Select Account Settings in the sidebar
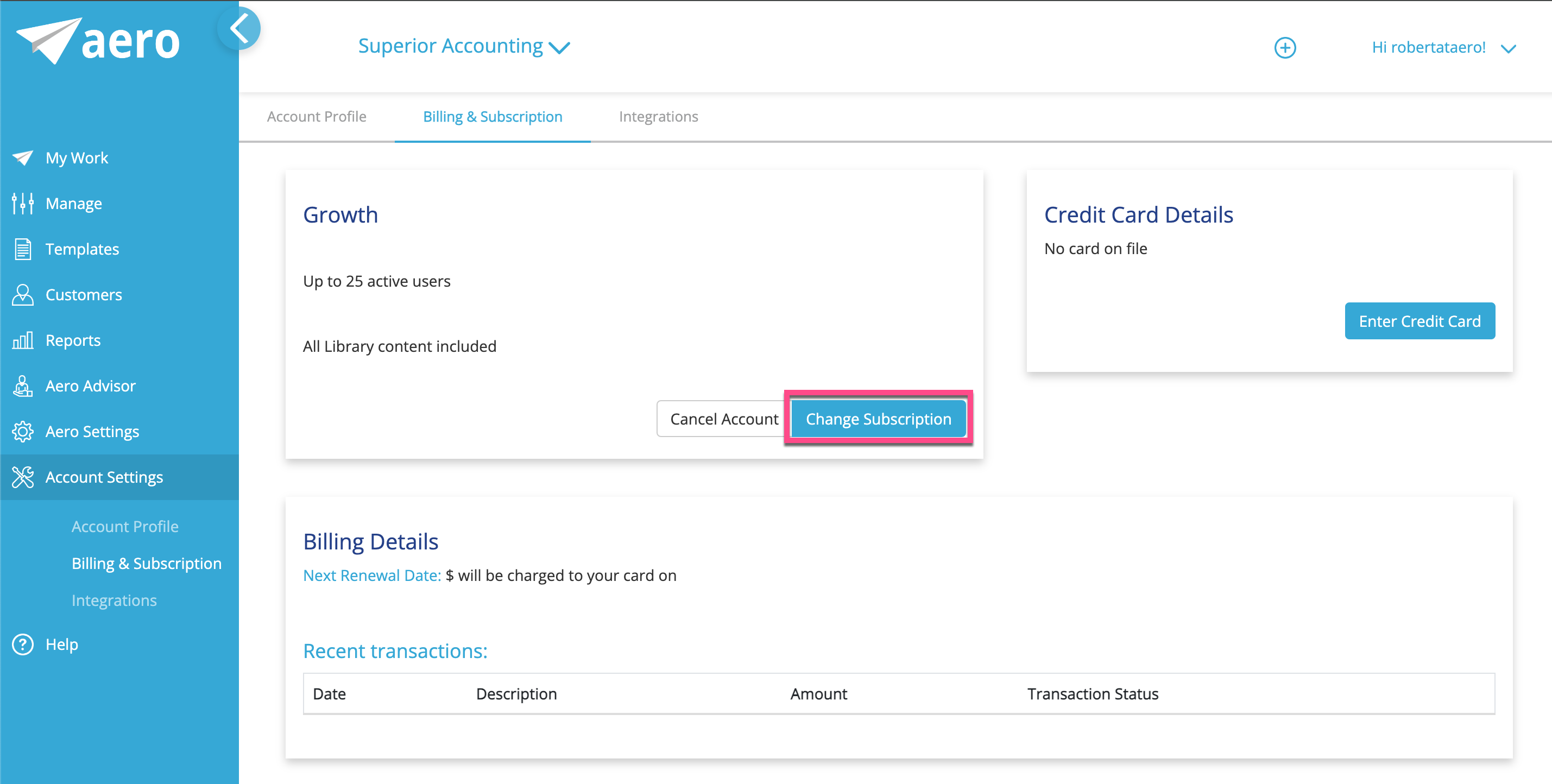This screenshot has height=784, width=1552. coord(119,477)
